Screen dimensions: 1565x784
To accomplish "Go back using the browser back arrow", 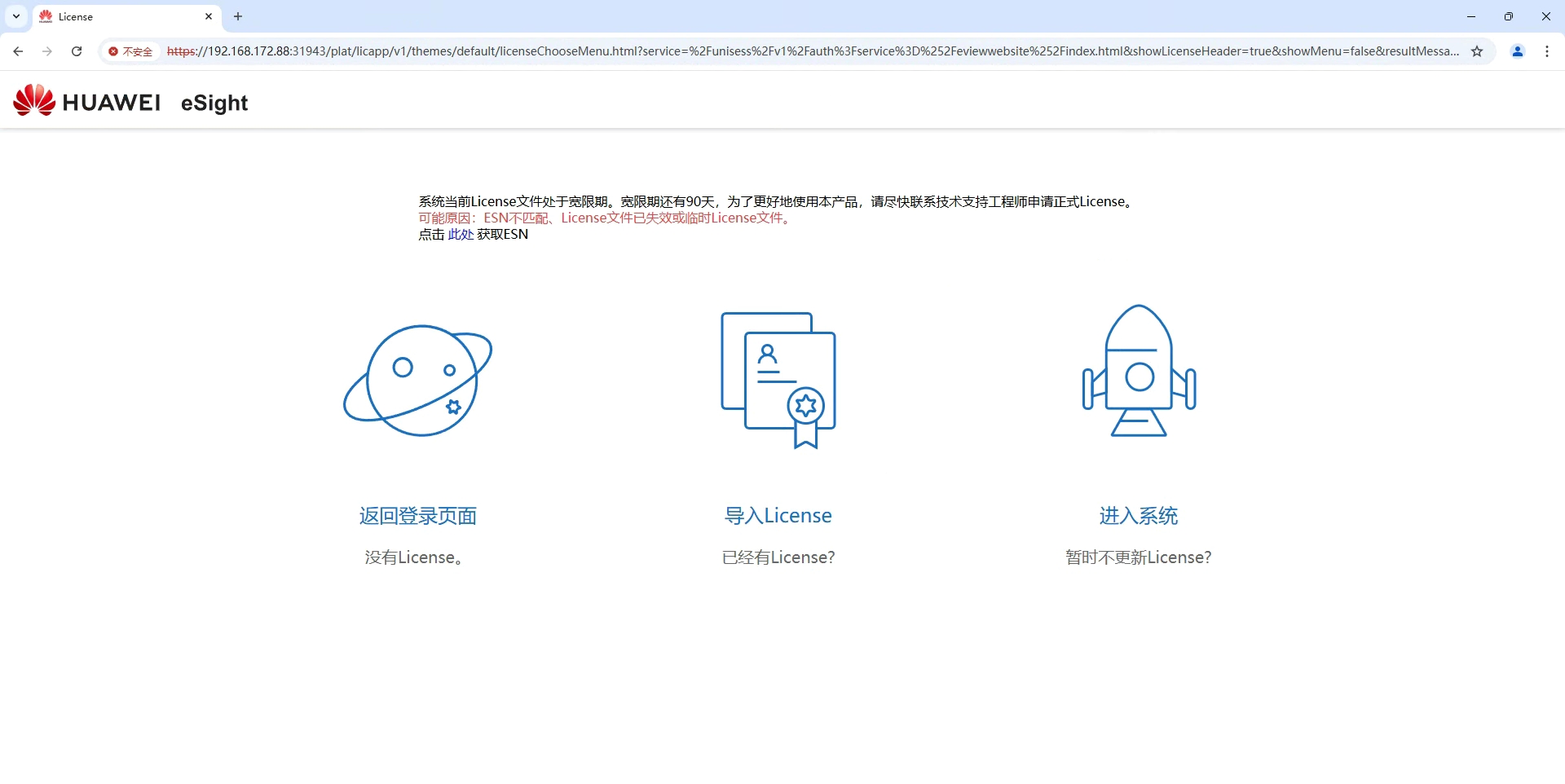I will tap(18, 51).
